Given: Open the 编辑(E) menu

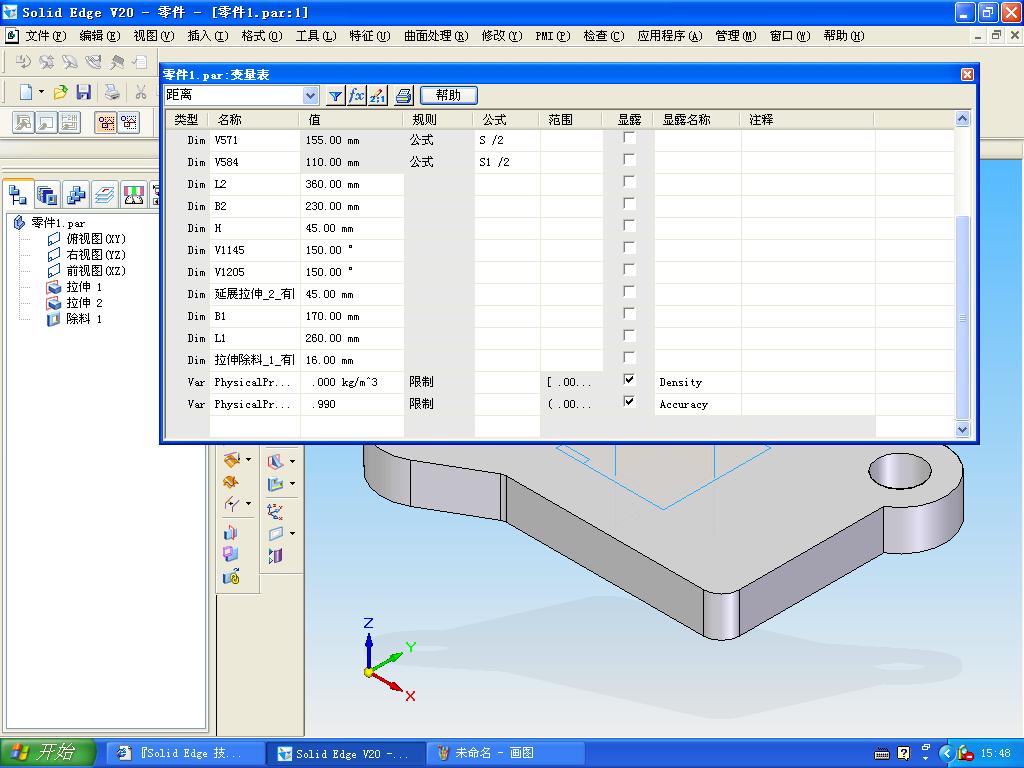Looking at the screenshot, I should pyautogui.click(x=100, y=36).
